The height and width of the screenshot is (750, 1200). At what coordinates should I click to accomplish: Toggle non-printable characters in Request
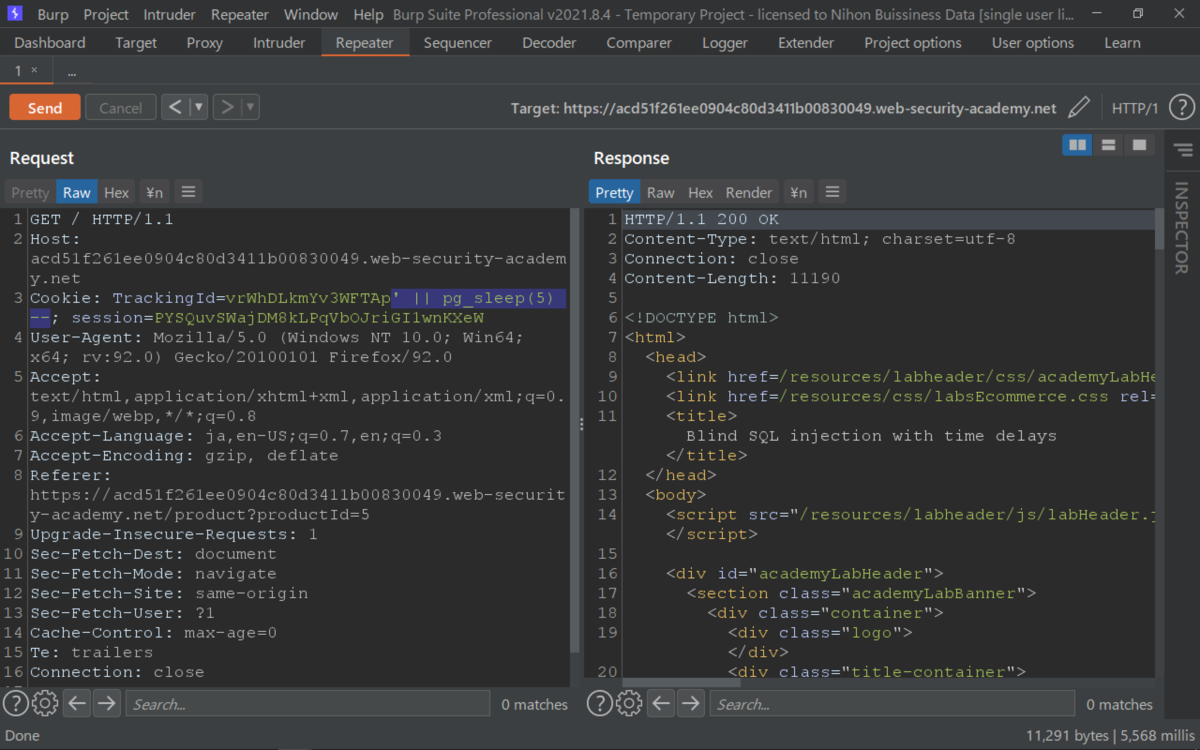pyautogui.click(x=154, y=192)
